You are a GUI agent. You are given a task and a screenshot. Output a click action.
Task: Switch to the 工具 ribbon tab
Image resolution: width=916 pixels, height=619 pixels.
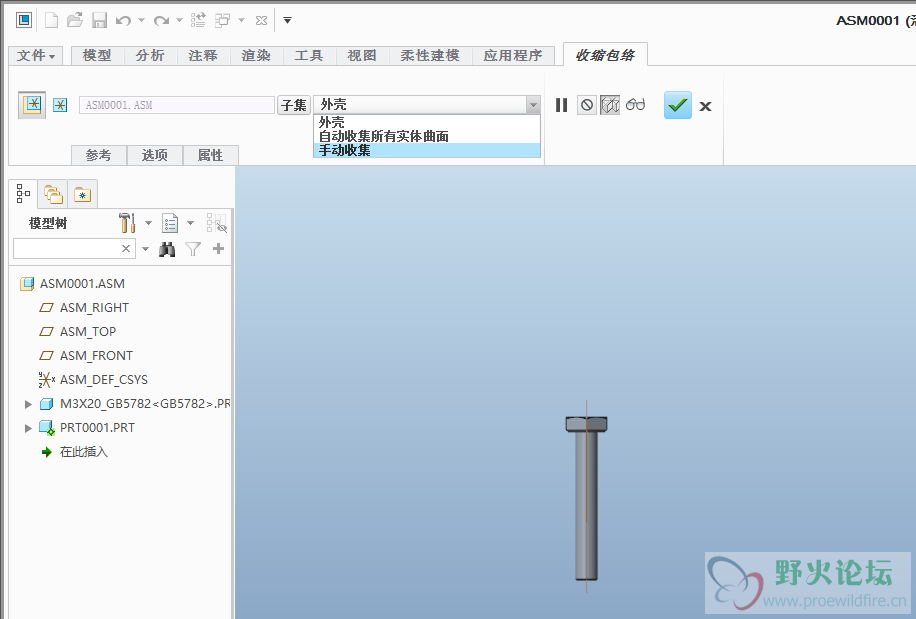click(x=309, y=55)
